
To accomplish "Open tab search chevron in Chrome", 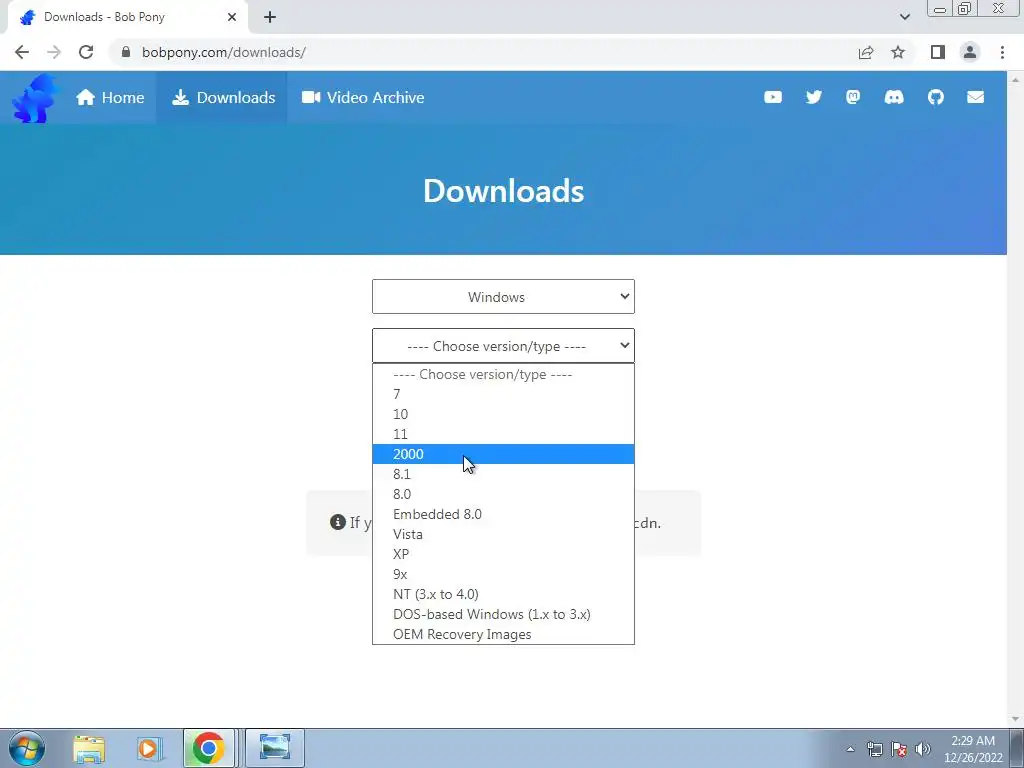I will point(904,18).
